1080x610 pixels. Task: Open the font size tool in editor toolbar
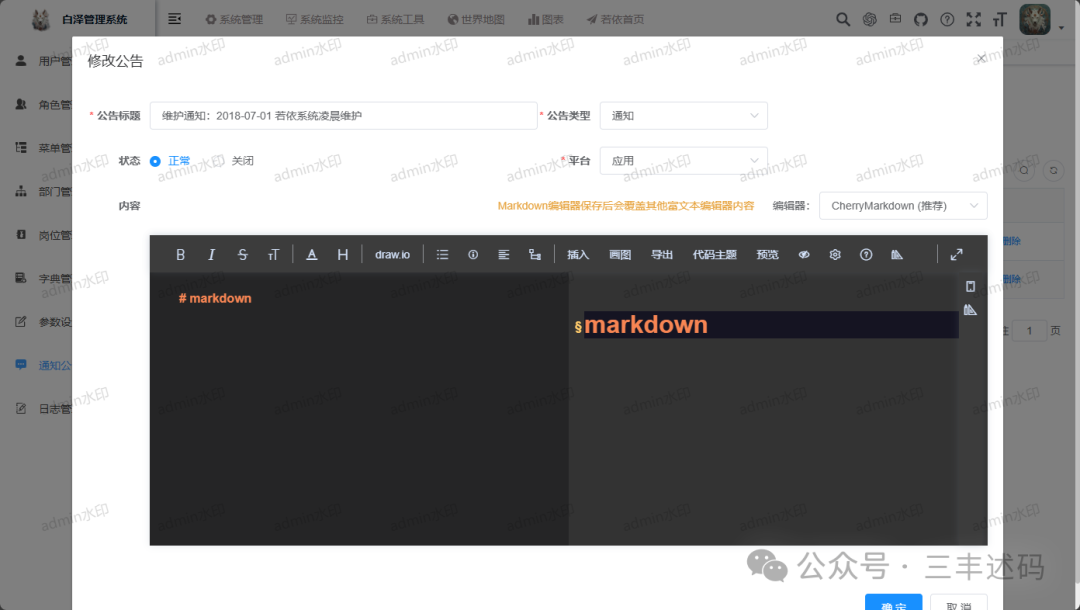coord(273,255)
